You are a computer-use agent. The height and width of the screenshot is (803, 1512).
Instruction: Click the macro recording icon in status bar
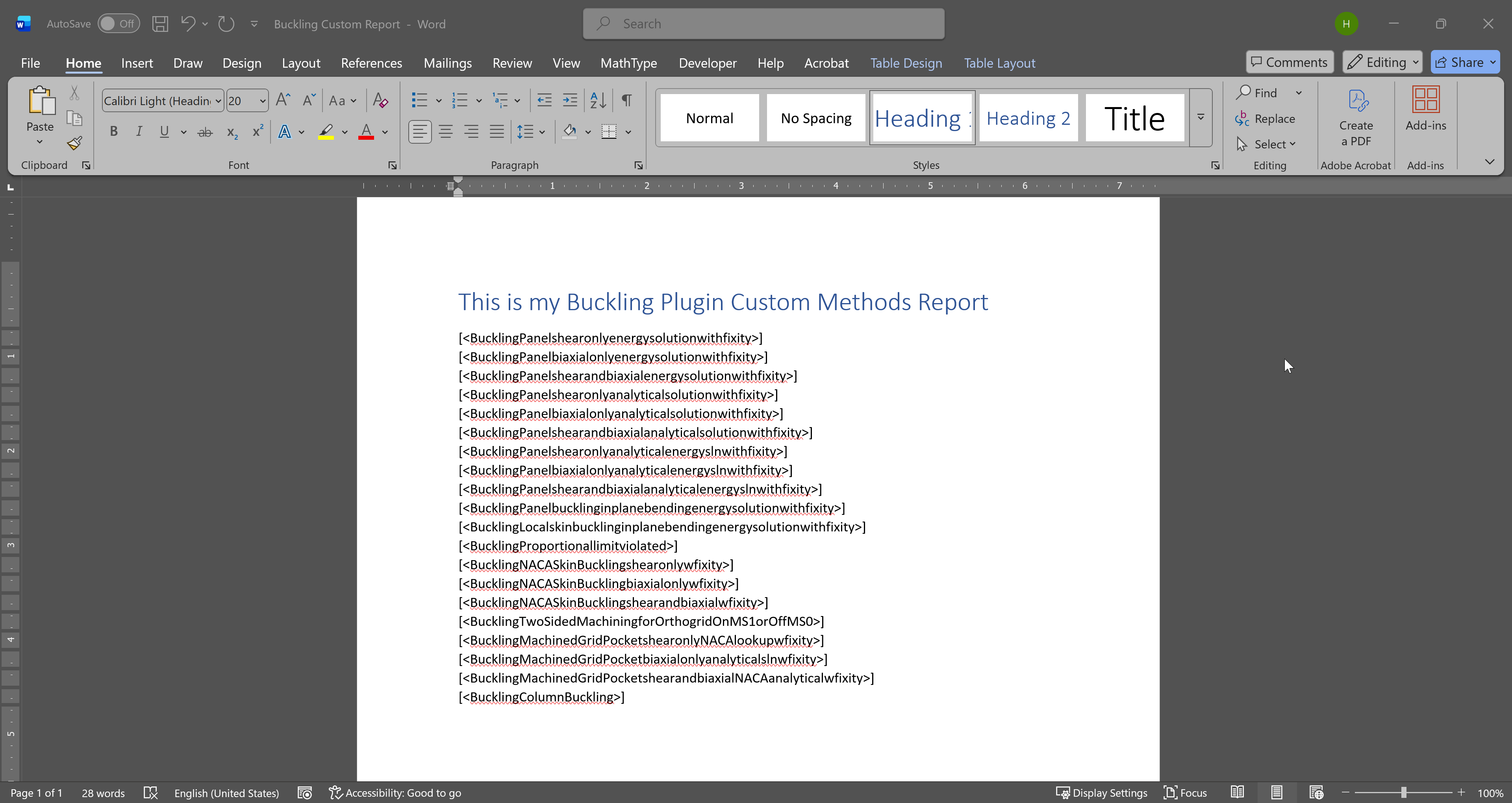tap(304, 793)
